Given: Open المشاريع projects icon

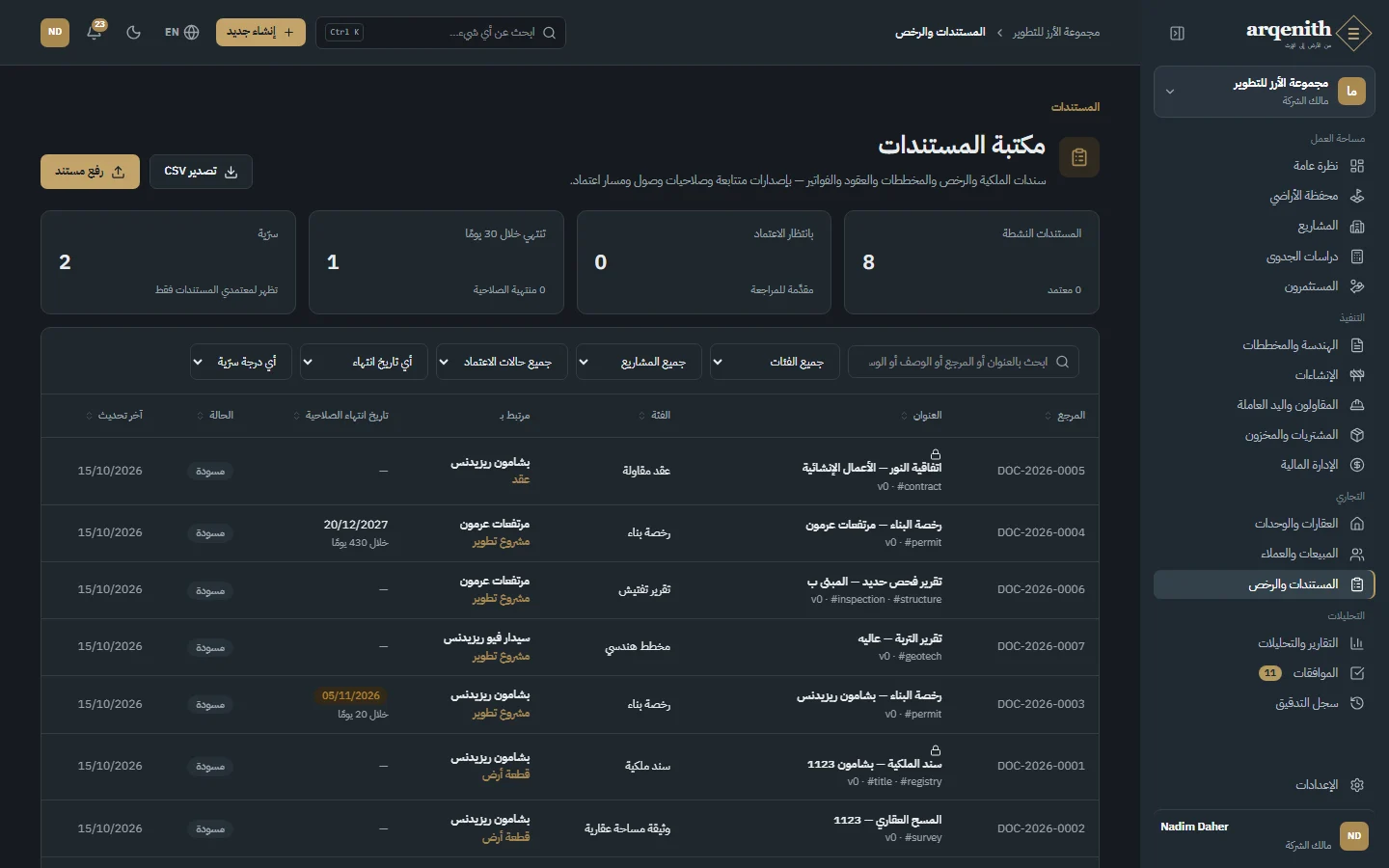Looking at the screenshot, I should [1357, 227].
